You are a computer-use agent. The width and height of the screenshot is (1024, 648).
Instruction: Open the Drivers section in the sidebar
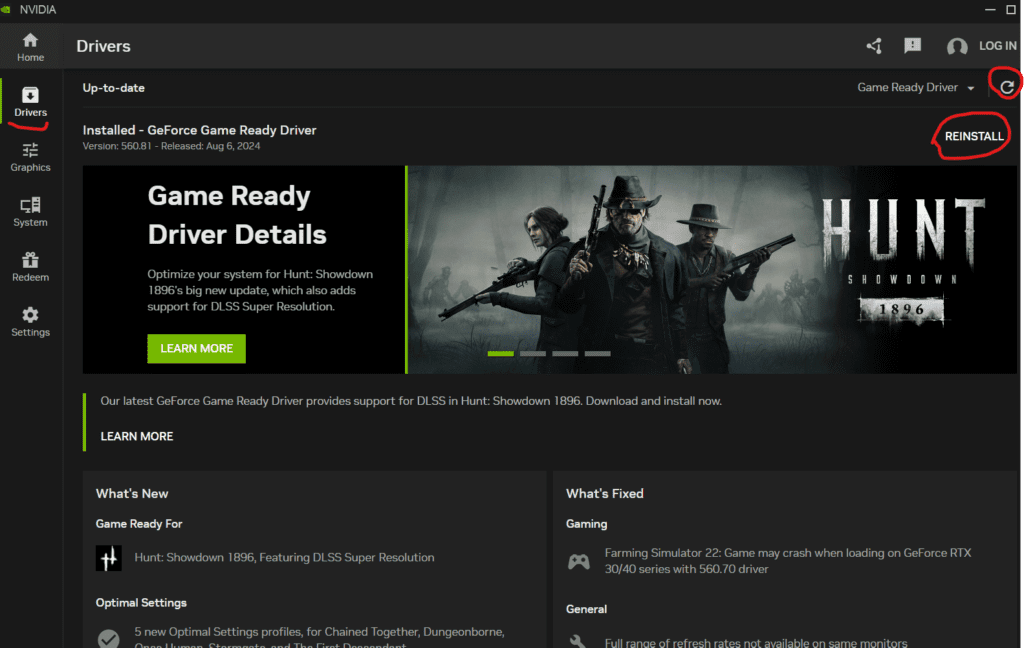(x=30, y=102)
